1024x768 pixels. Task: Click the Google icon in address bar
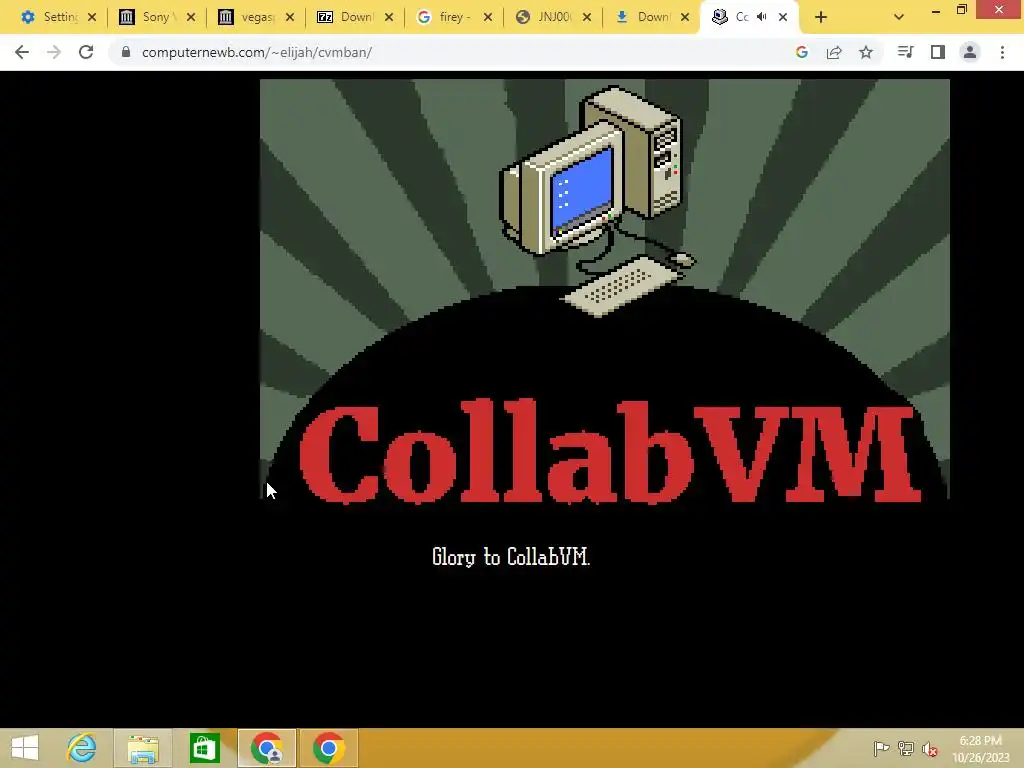point(802,52)
